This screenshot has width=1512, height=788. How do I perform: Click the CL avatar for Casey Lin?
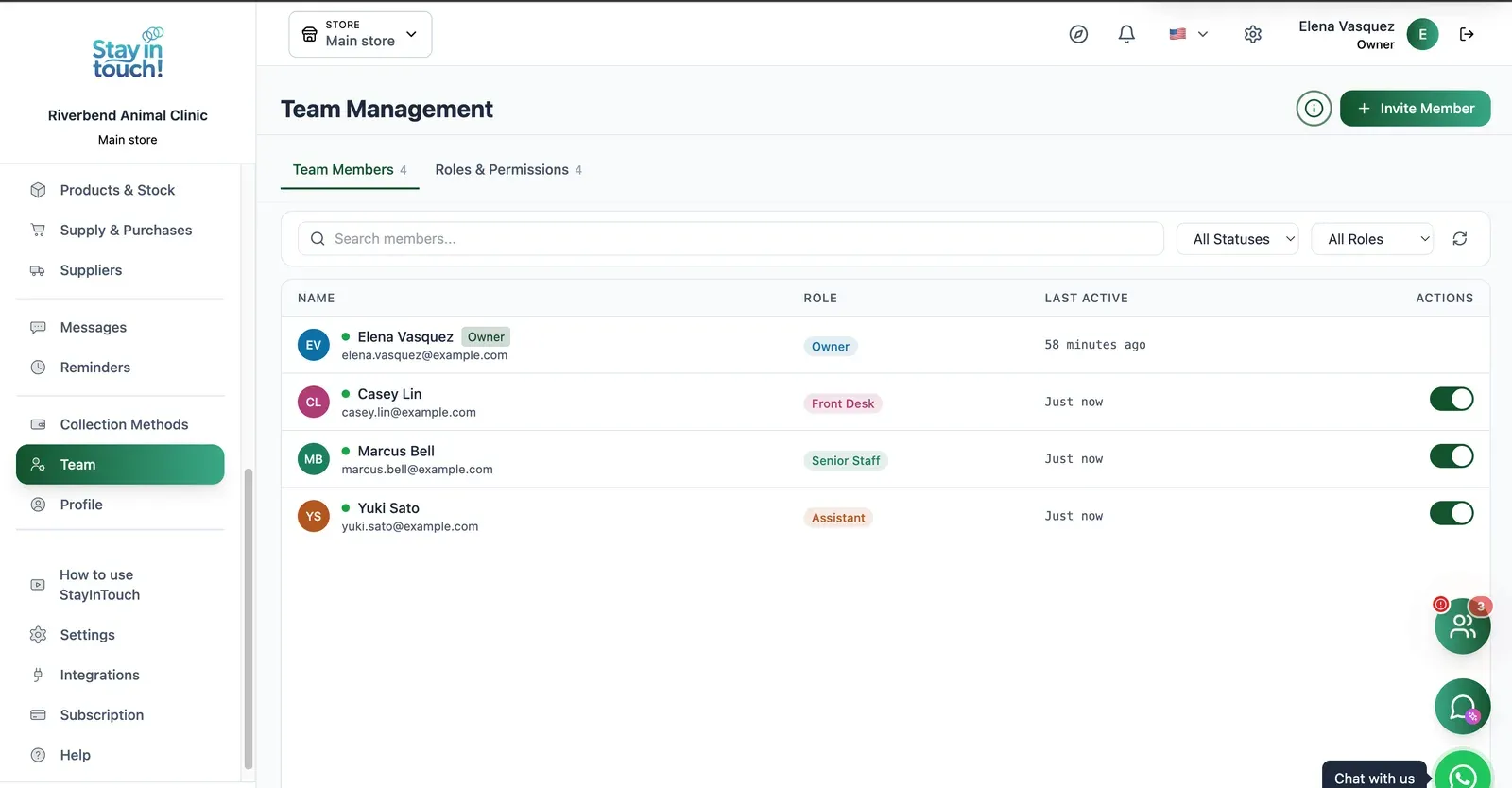click(314, 403)
